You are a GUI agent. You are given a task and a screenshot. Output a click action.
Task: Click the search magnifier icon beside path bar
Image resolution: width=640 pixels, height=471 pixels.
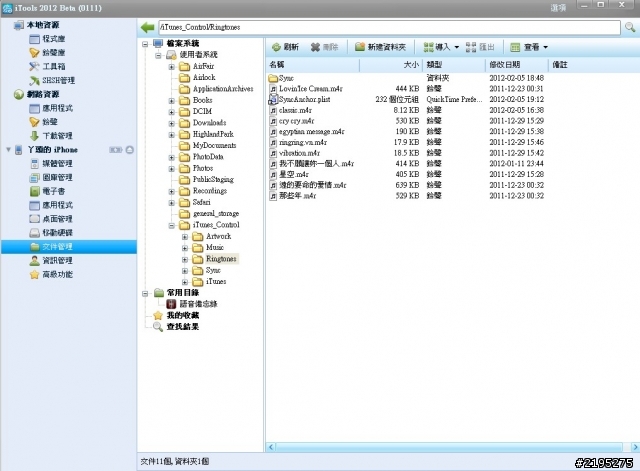pyautogui.click(x=630, y=27)
